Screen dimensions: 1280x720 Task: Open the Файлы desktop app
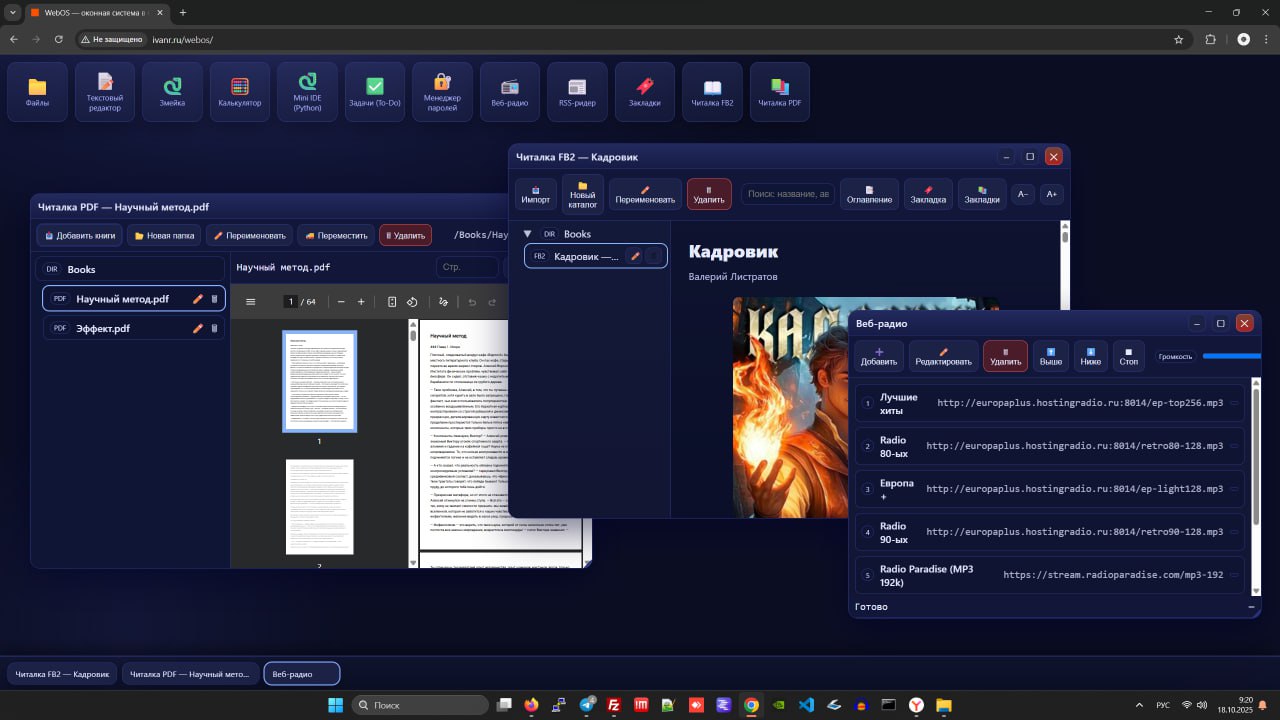[x=37, y=92]
